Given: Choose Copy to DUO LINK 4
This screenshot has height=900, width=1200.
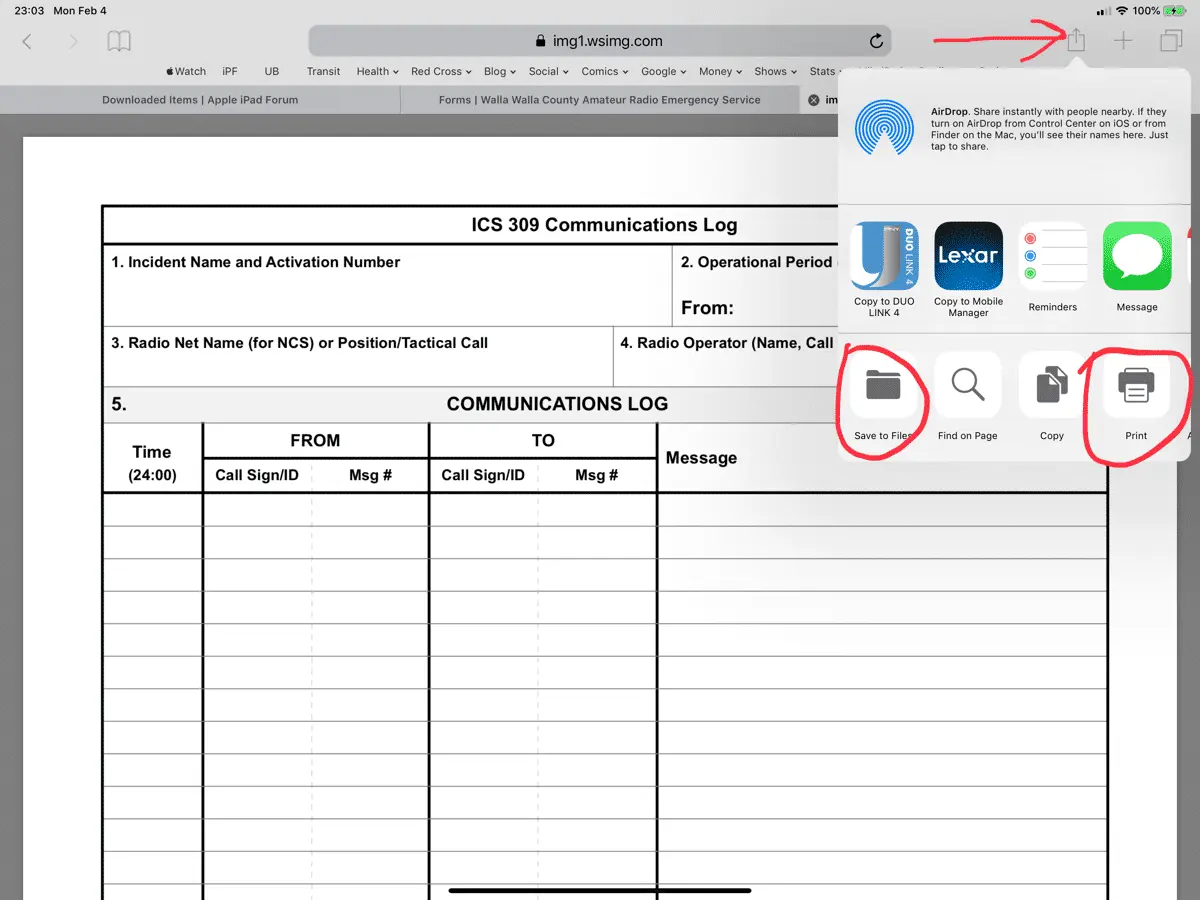Looking at the screenshot, I should [884, 257].
